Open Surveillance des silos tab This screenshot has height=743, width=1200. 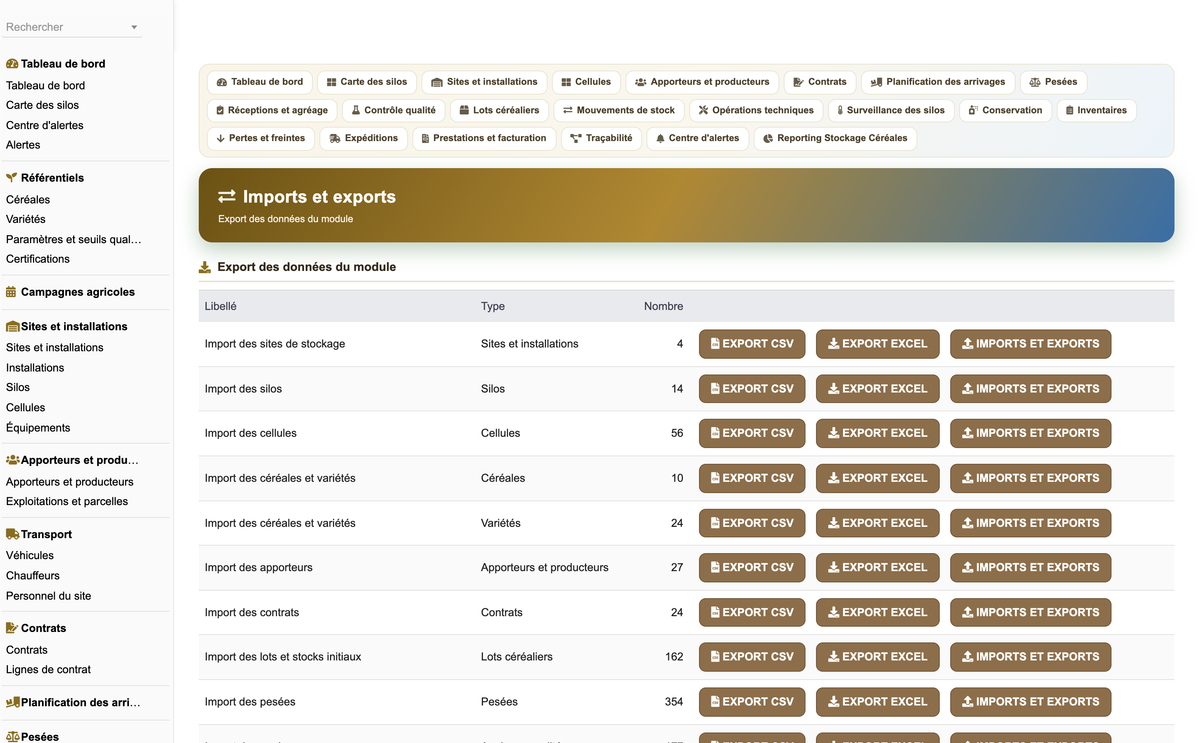coord(891,110)
